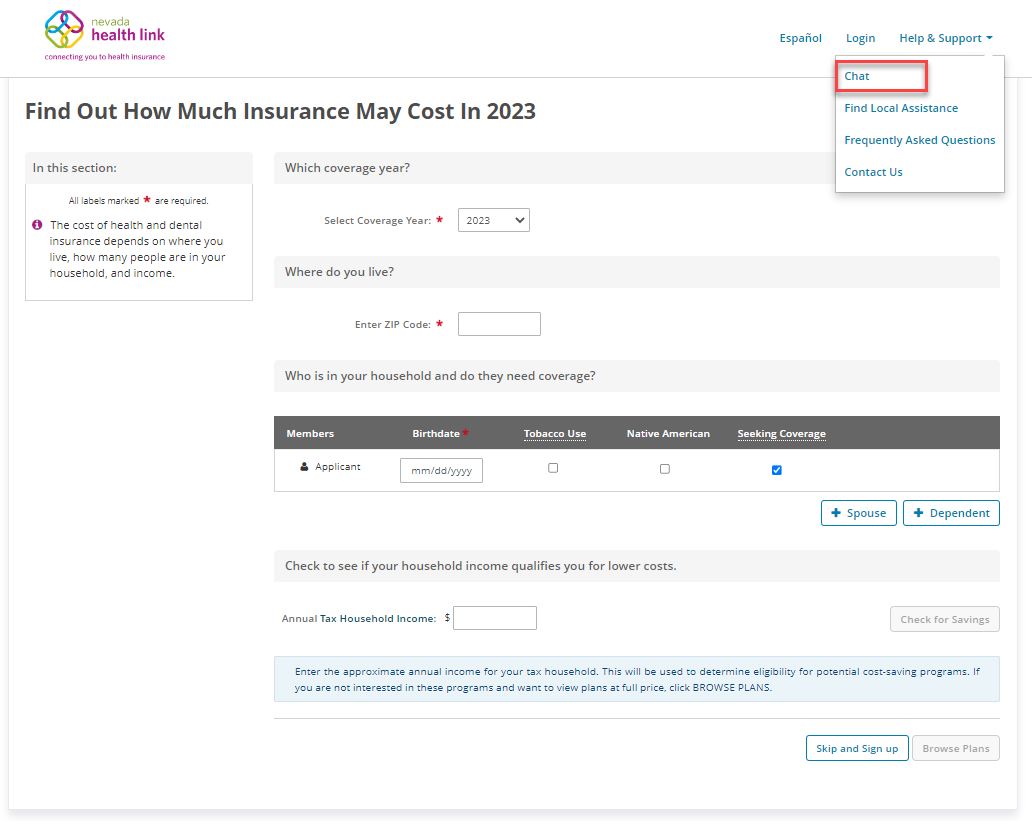This screenshot has height=821, width=1032.
Task: Click the plus icon on Dependent button
Action: coord(919,513)
